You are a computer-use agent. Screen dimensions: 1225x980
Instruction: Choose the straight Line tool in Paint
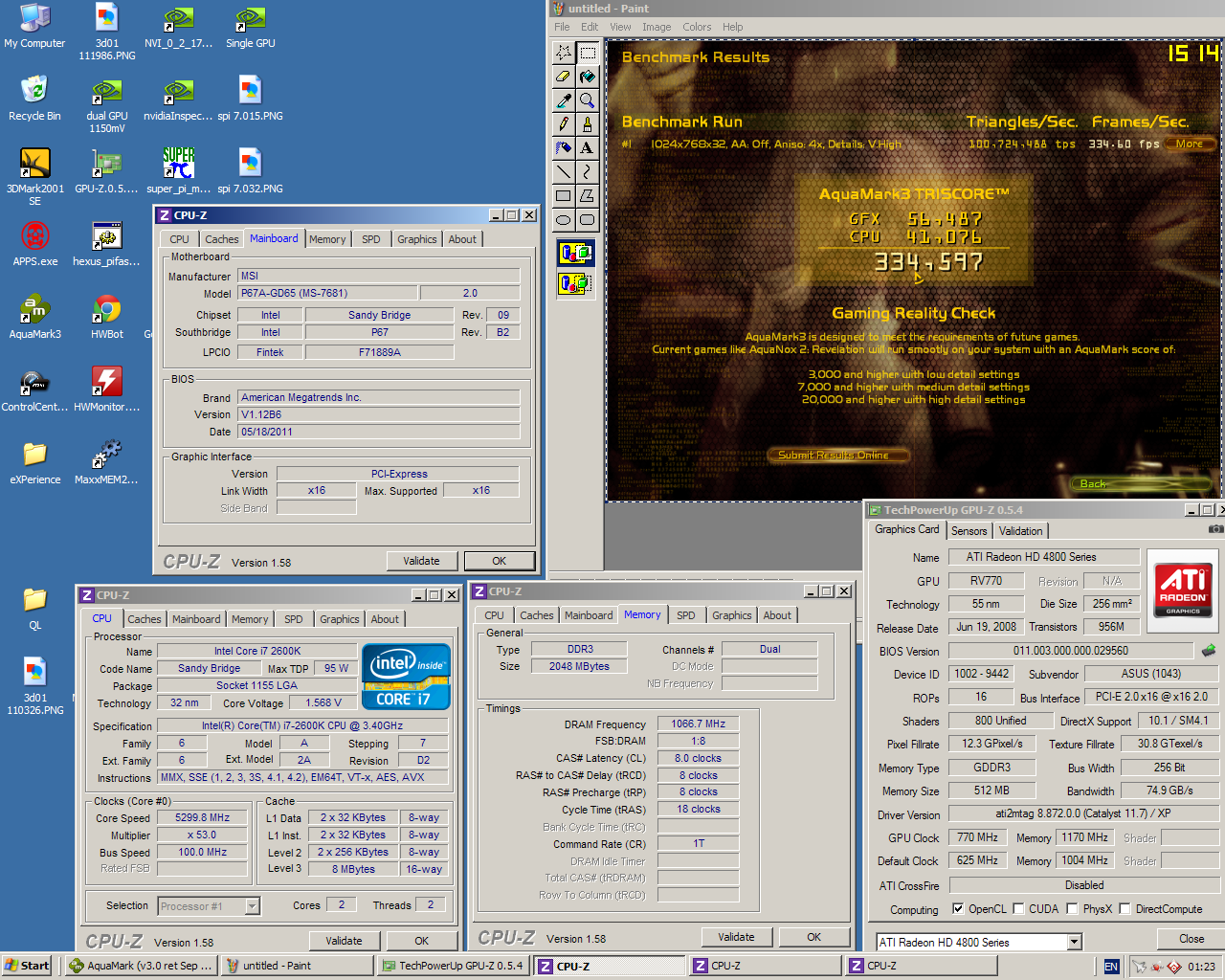click(x=564, y=172)
